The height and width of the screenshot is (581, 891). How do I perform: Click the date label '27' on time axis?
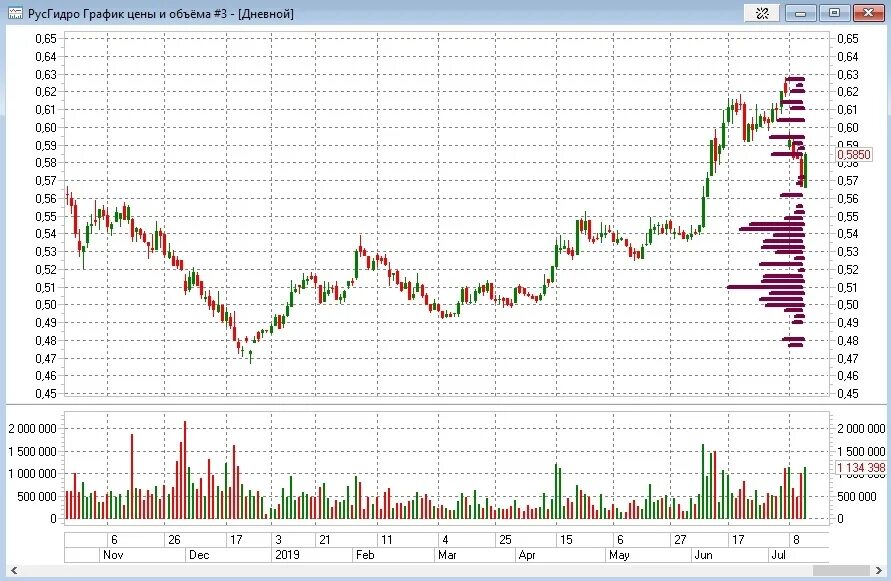(x=680, y=540)
